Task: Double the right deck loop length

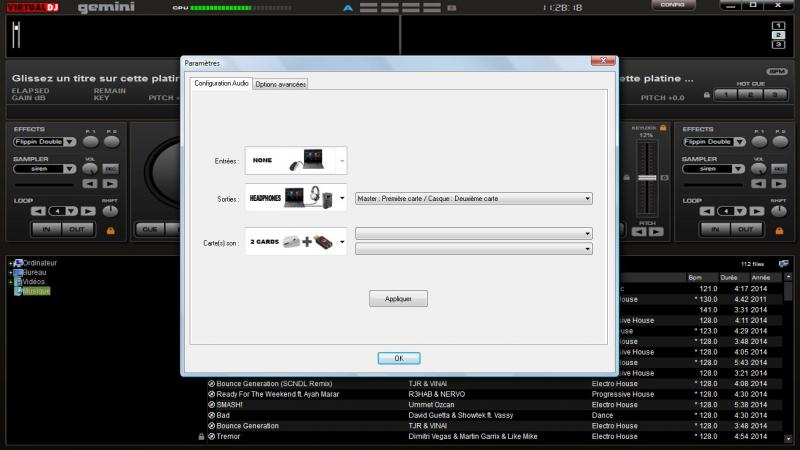Action: coord(757,211)
